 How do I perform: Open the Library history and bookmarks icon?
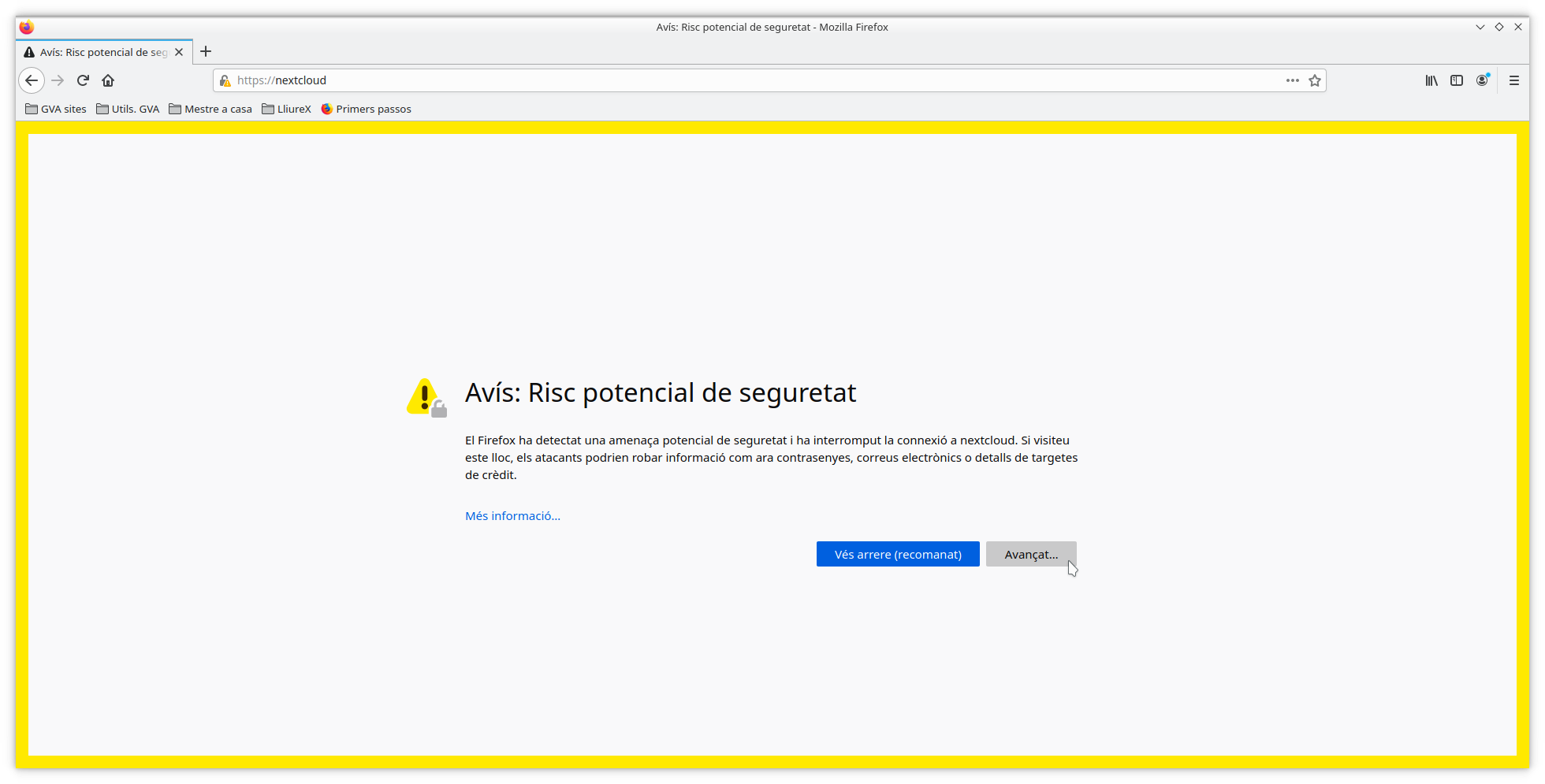coord(1431,80)
